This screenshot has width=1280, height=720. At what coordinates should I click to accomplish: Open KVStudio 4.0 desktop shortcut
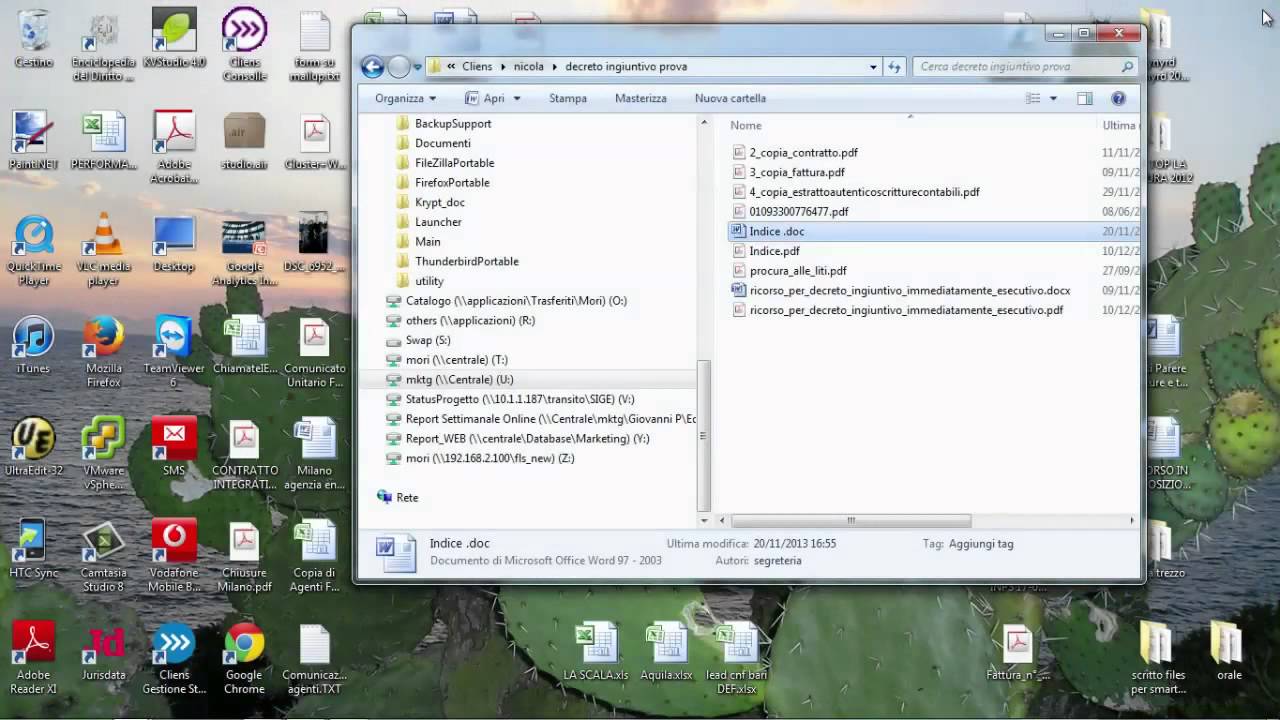pos(174,40)
